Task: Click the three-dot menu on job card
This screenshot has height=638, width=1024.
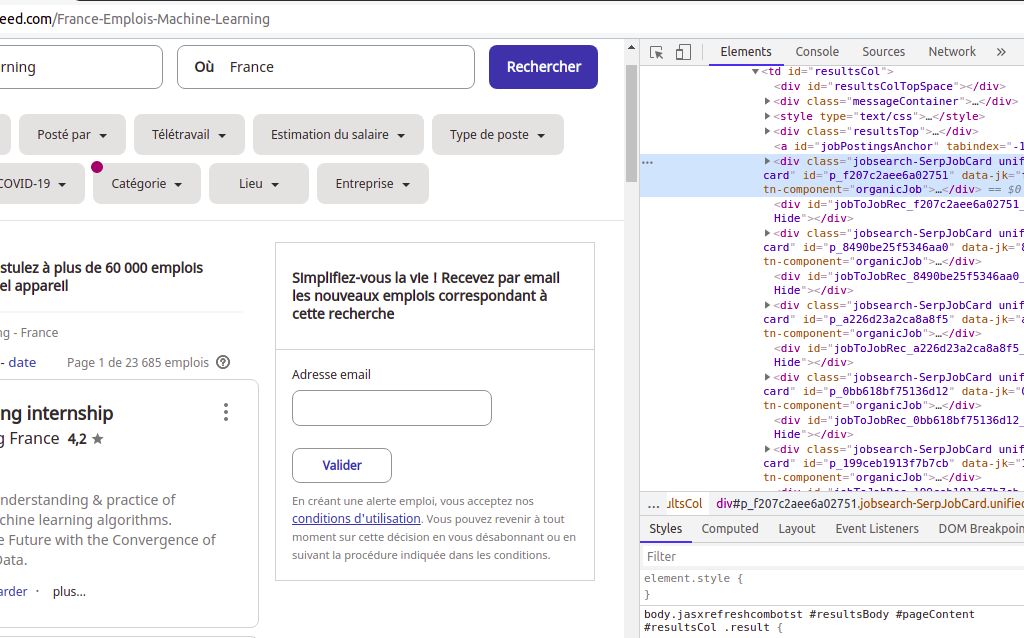Action: (226, 412)
